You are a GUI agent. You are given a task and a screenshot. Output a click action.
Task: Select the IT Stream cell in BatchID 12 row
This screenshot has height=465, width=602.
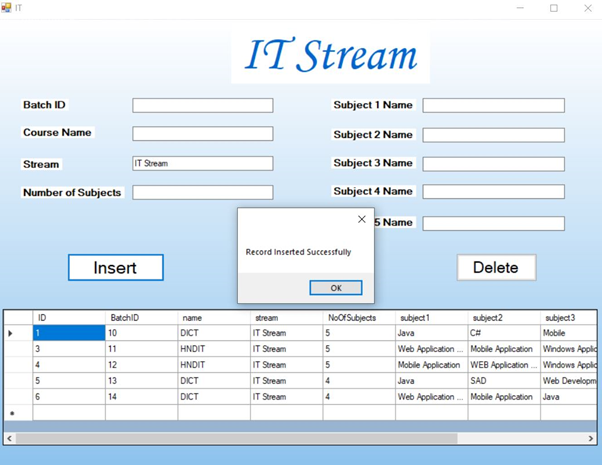[x=286, y=365]
